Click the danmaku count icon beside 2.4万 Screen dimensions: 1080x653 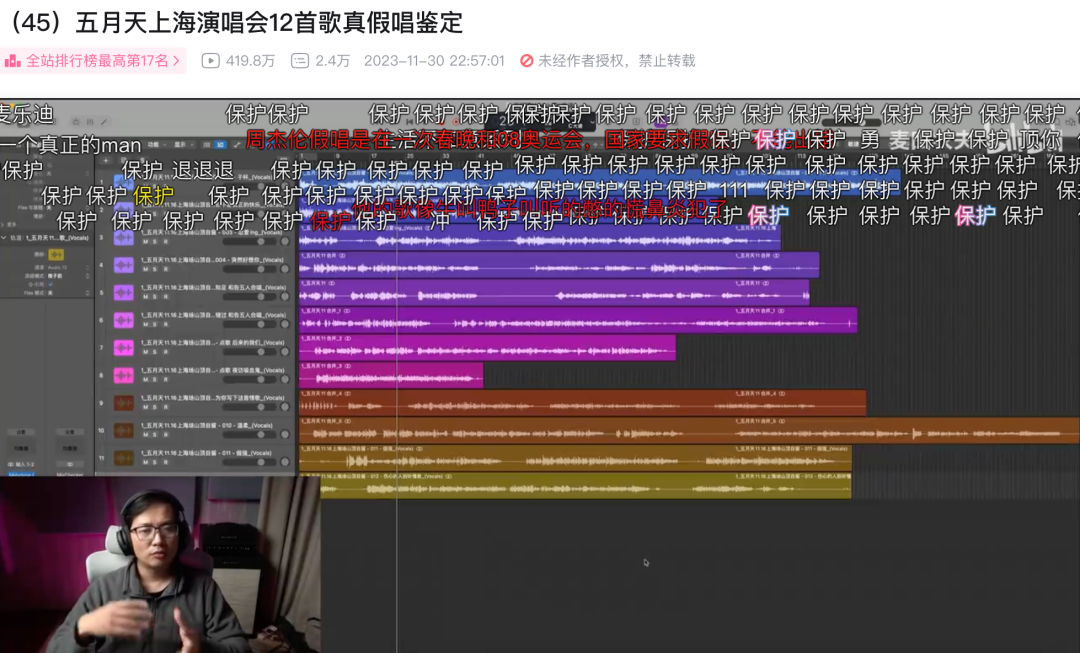299,61
